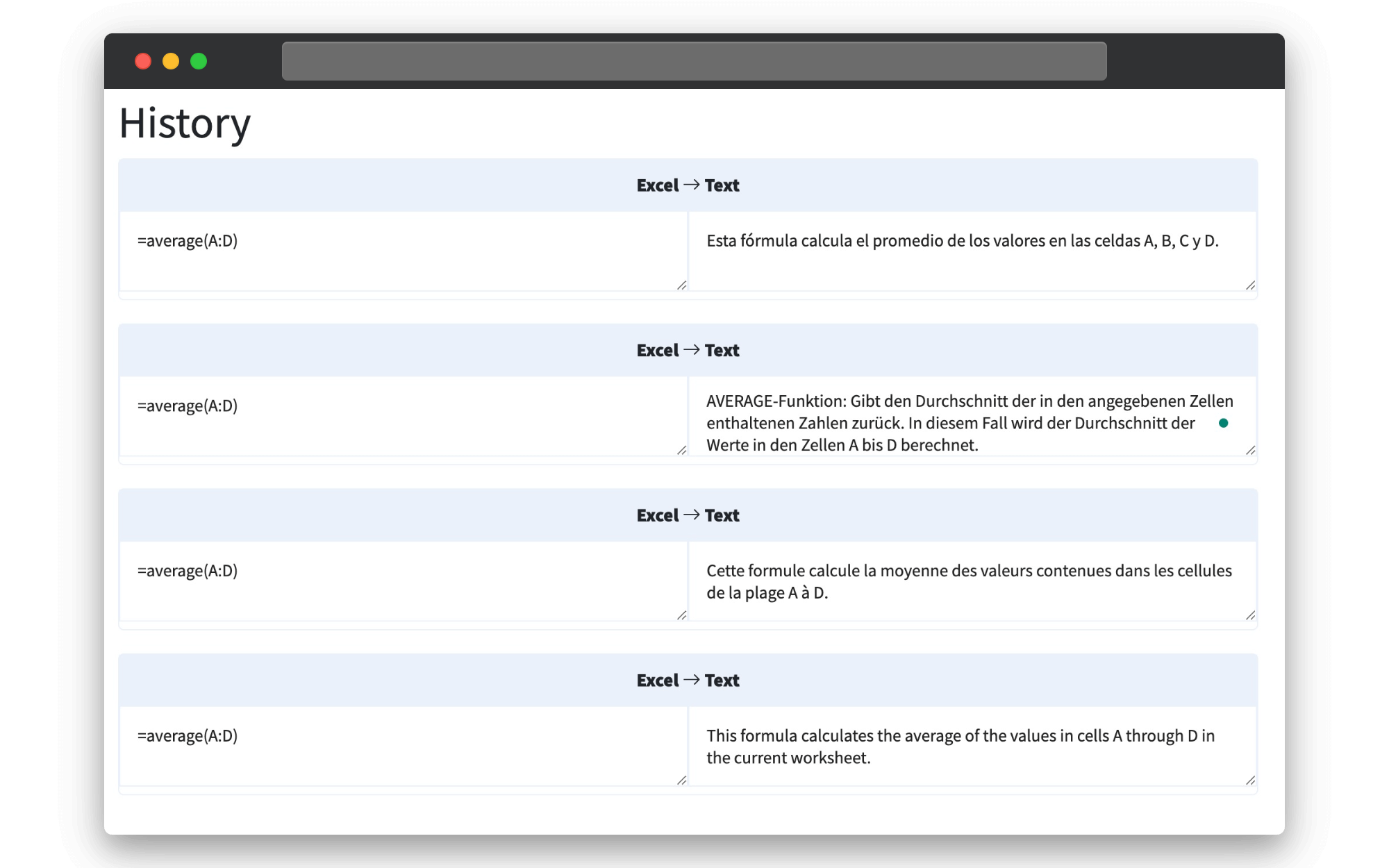The image size is (1389, 868).
Task: Click the History page heading
Action: [x=185, y=124]
